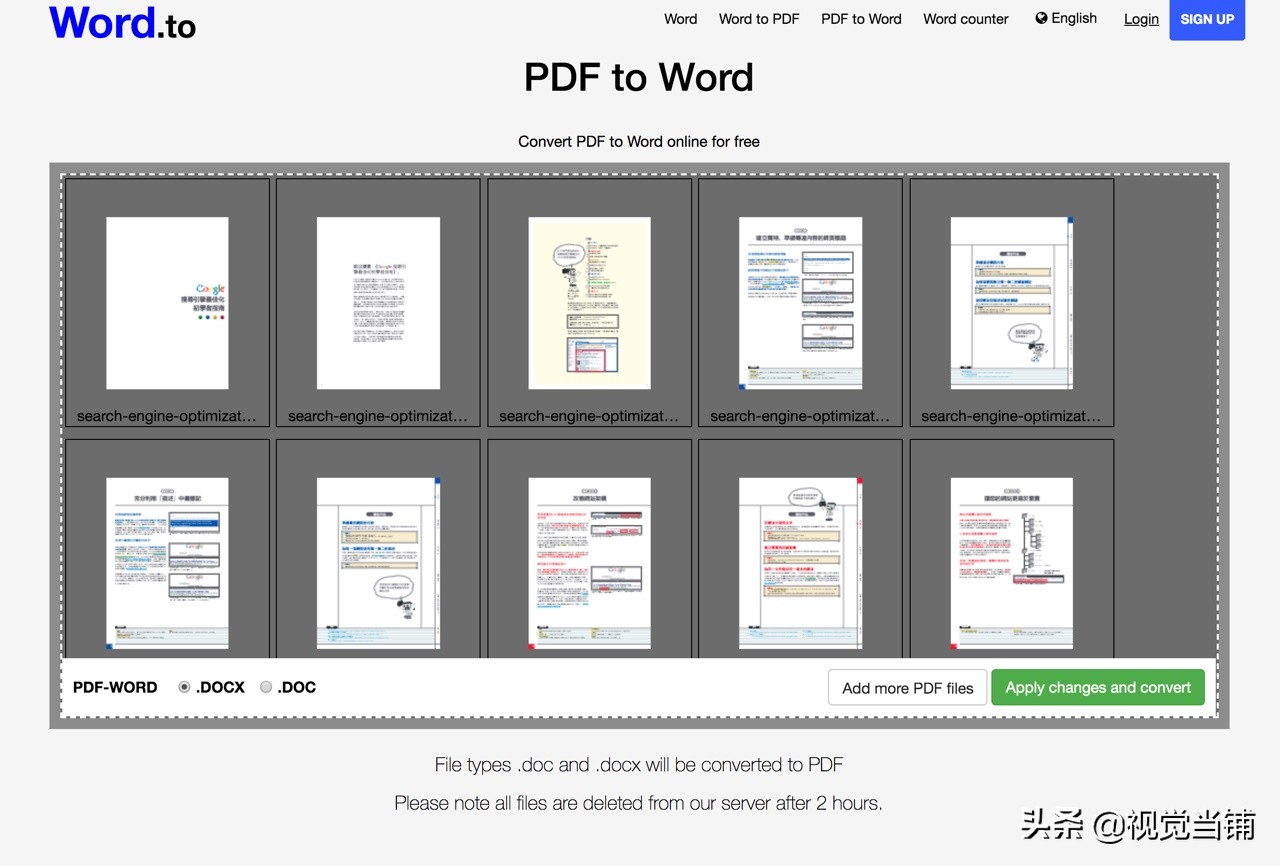Click the Login link

pyautogui.click(x=1141, y=19)
